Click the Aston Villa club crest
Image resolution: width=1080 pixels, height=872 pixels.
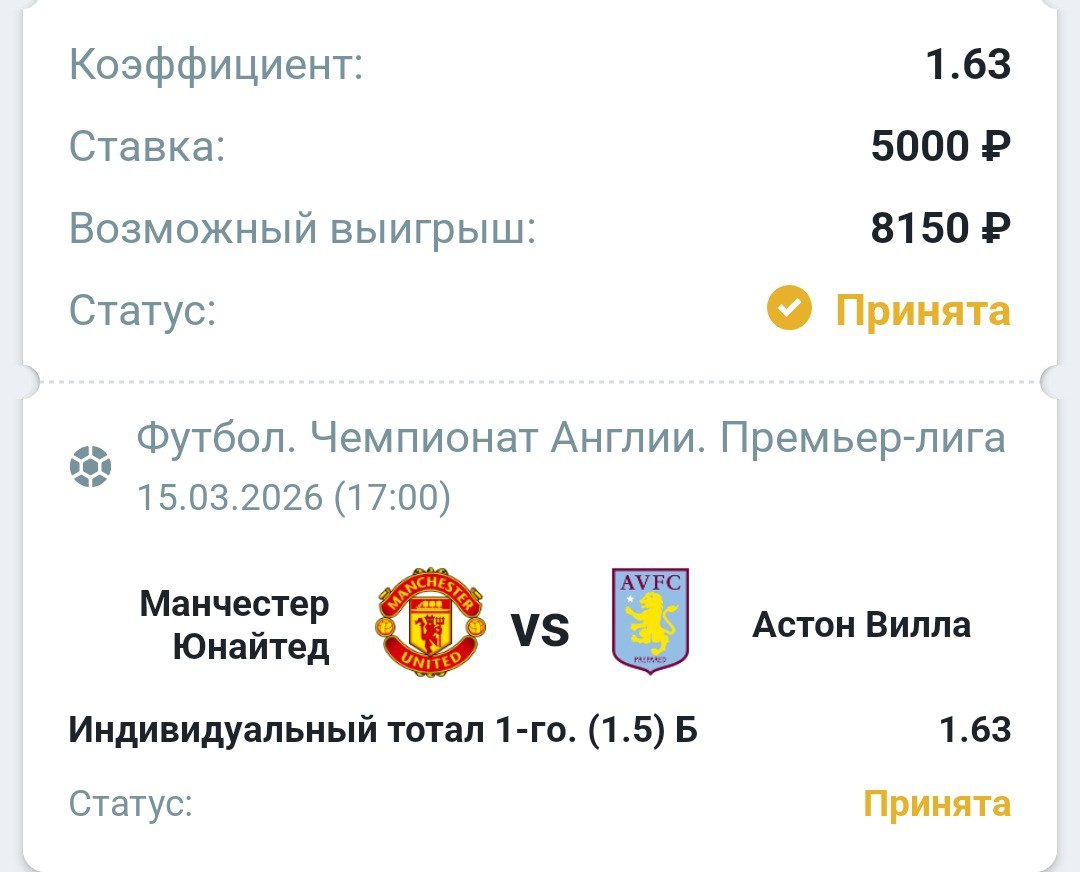coord(650,621)
